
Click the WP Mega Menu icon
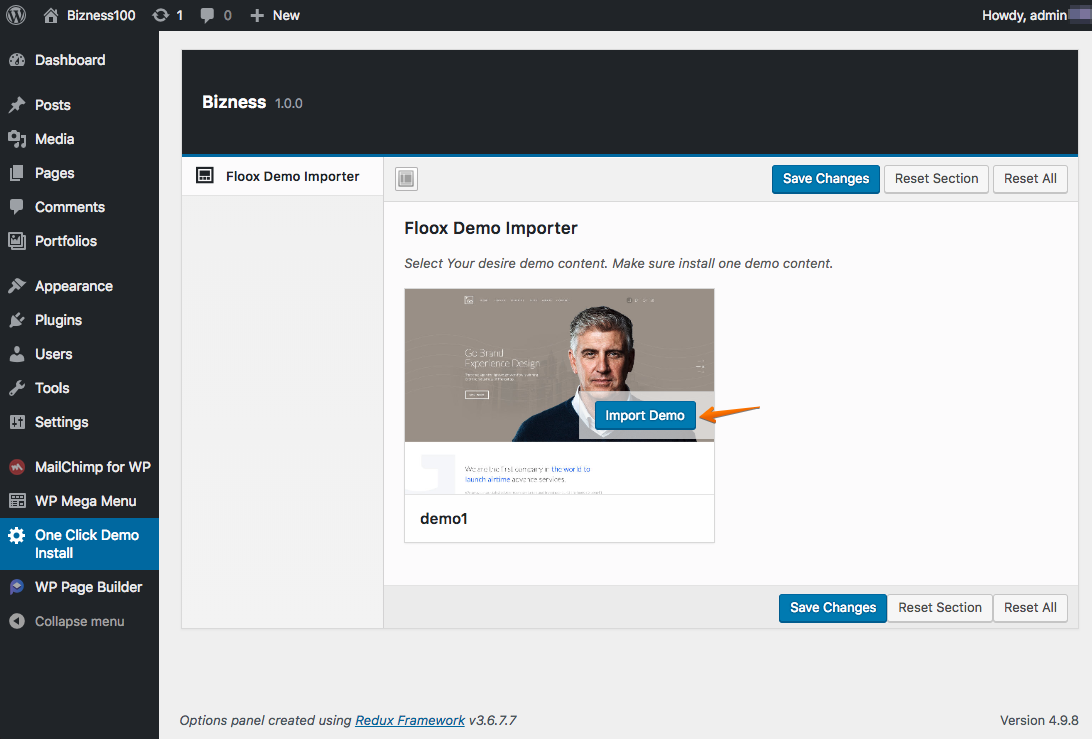tap(17, 501)
